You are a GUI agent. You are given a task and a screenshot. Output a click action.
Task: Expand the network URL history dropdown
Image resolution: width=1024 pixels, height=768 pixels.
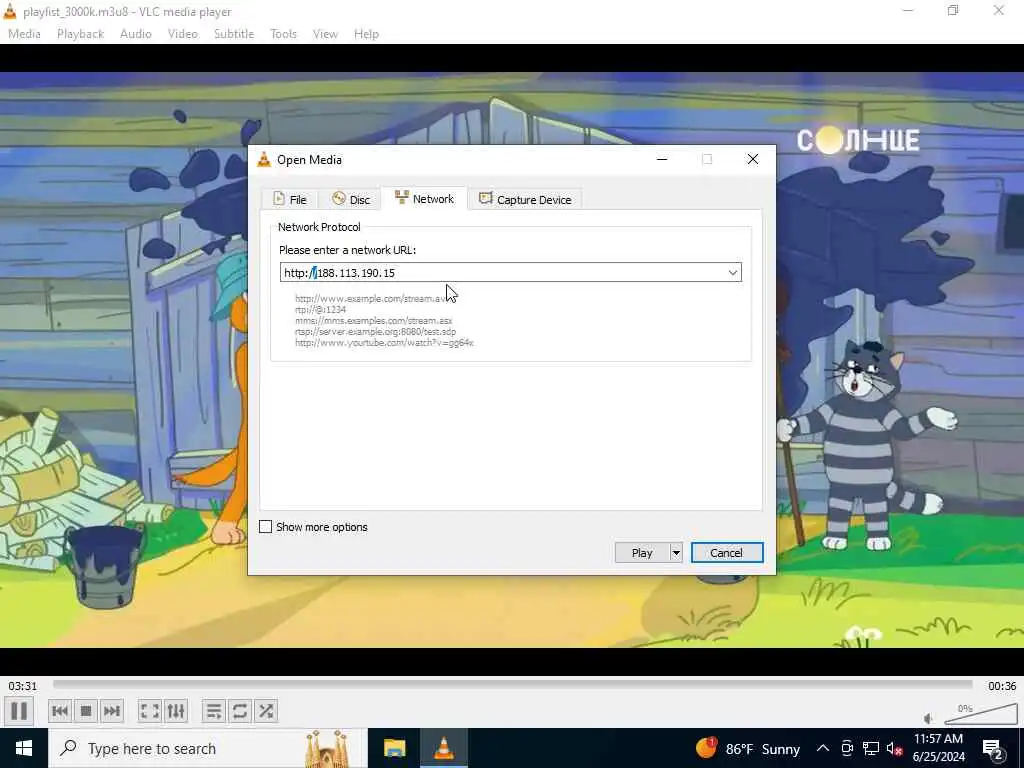click(733, 272)
